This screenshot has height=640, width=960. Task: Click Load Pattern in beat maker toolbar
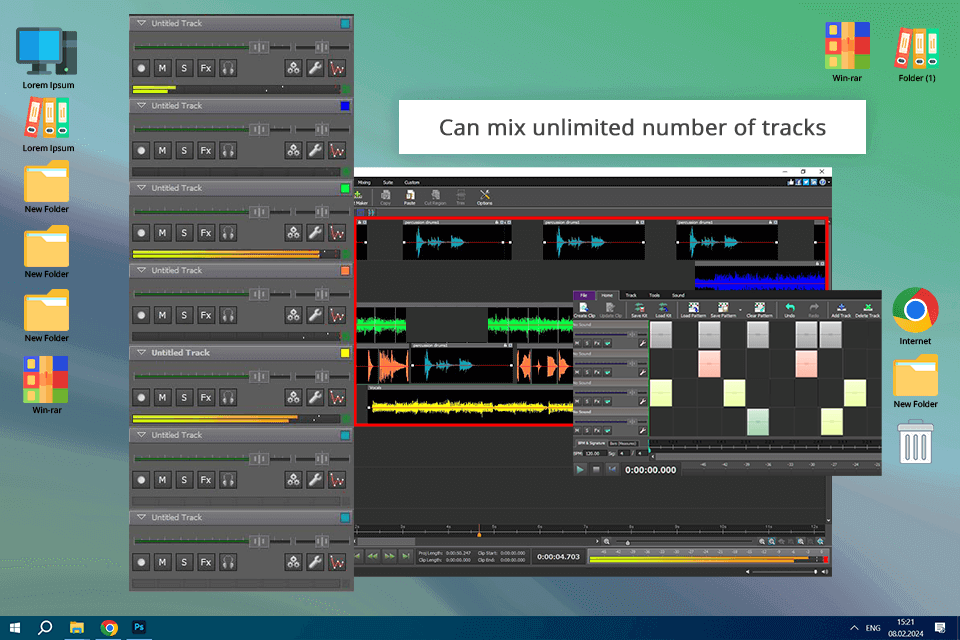693,310
